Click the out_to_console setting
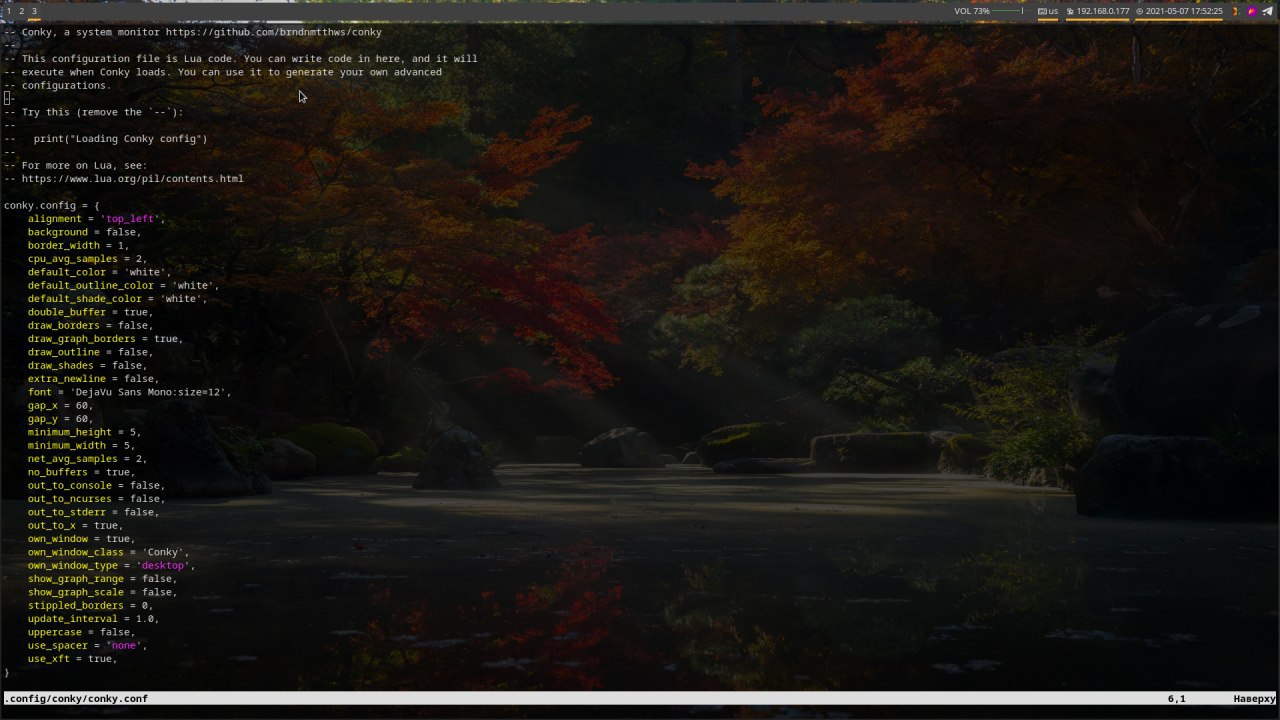This screenshot has height=720, width=1280. pyautogui.click(x=96, y=485)
